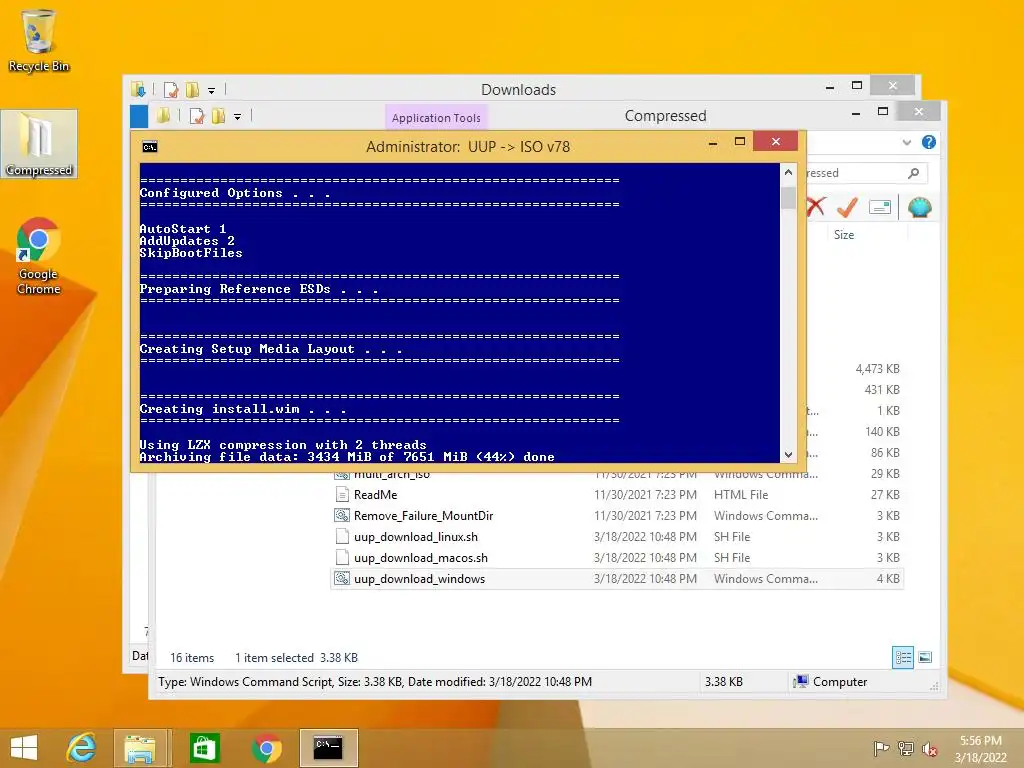
Task: Open the Windows Store taskbar icon
Action: tap(204, 748)
